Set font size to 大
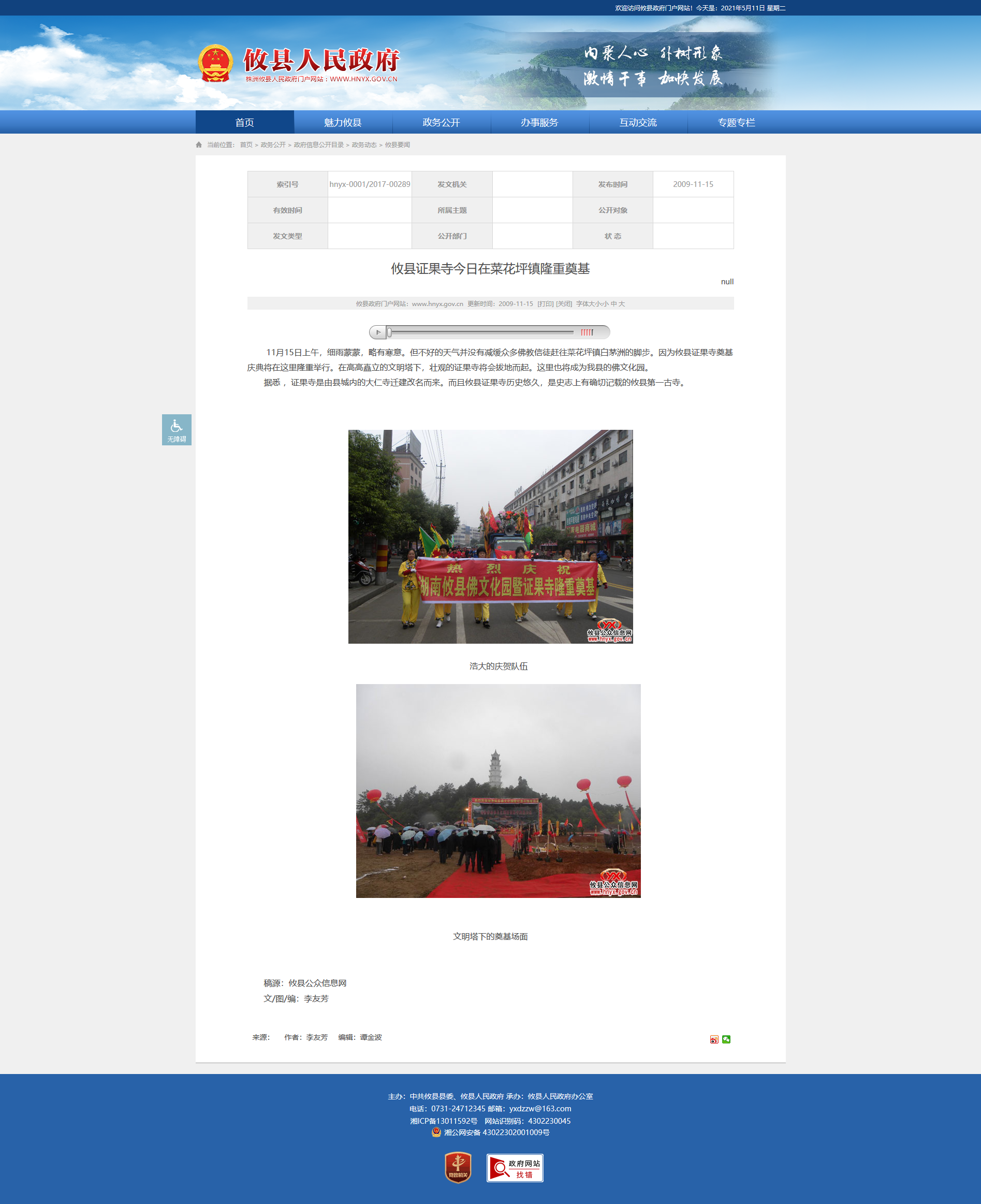This screenshot has width=981, height=1204. 622,304
